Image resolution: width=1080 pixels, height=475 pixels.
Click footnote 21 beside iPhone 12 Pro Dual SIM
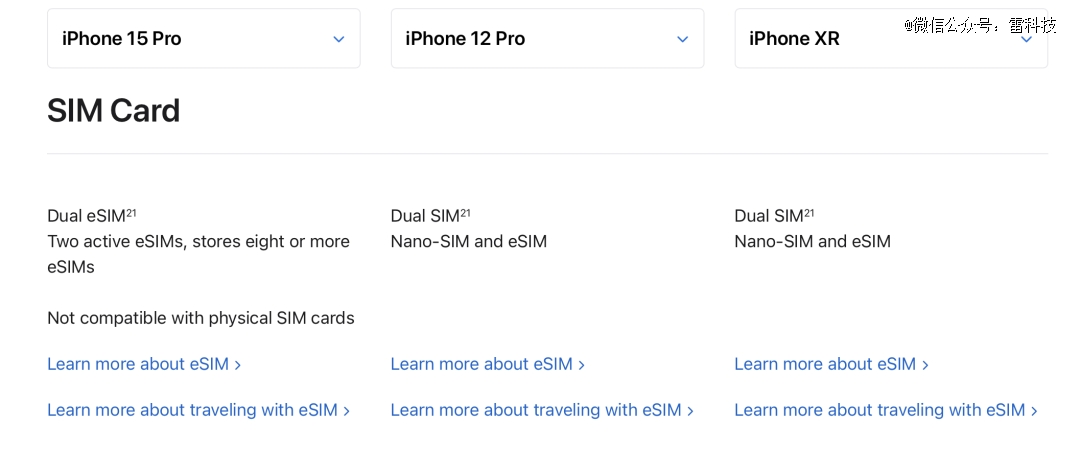(465, 213)
